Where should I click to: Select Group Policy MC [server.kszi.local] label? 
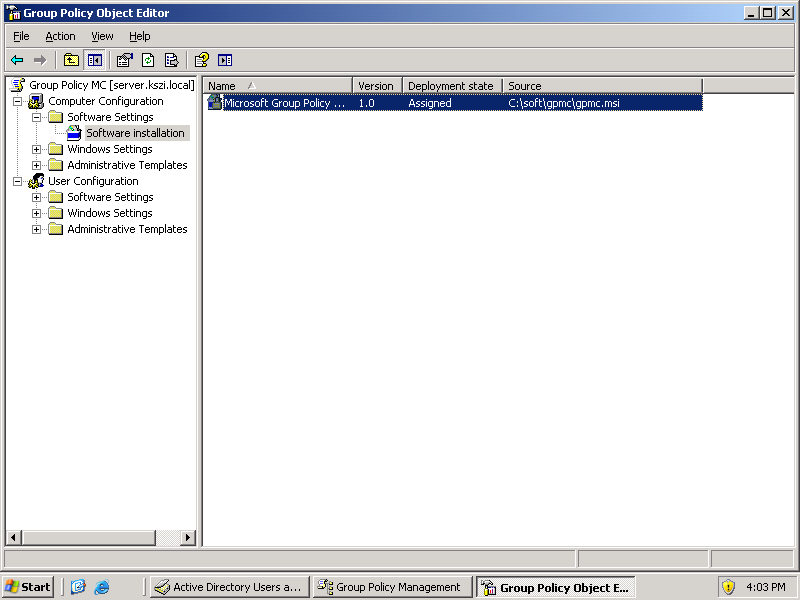tap(112, 85)
